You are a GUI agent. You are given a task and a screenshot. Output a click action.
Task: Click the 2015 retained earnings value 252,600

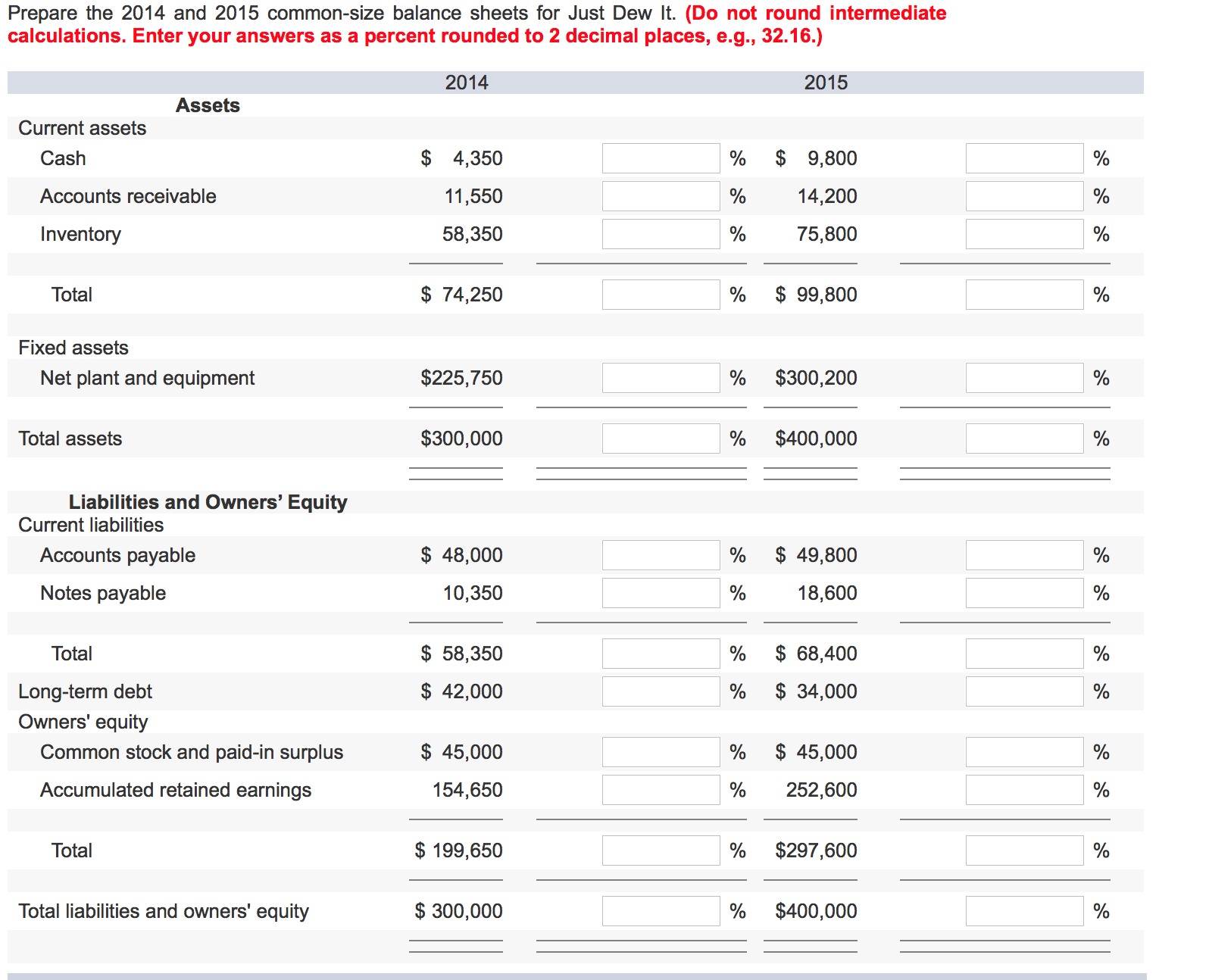[x=821, y=790]
